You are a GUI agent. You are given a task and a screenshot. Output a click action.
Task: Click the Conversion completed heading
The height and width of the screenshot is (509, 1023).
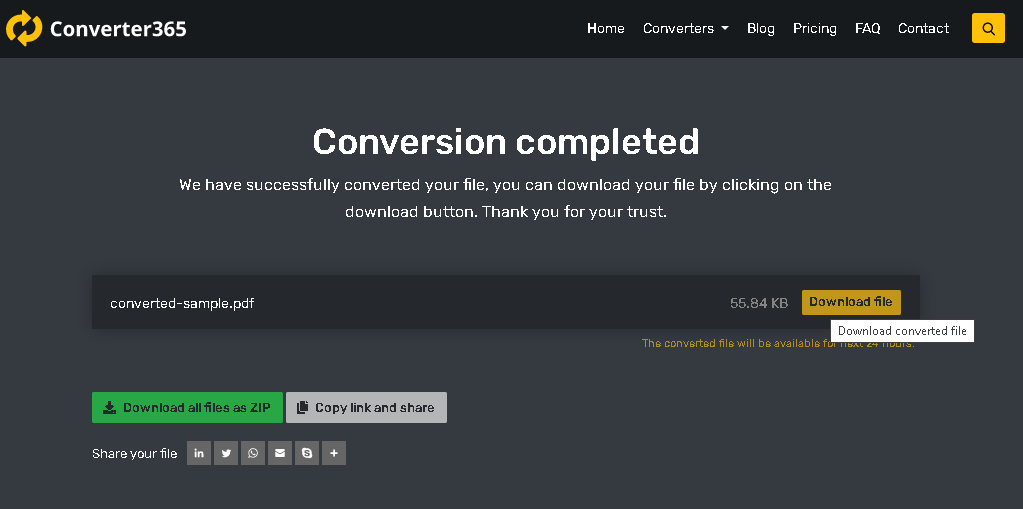[505, 141]
